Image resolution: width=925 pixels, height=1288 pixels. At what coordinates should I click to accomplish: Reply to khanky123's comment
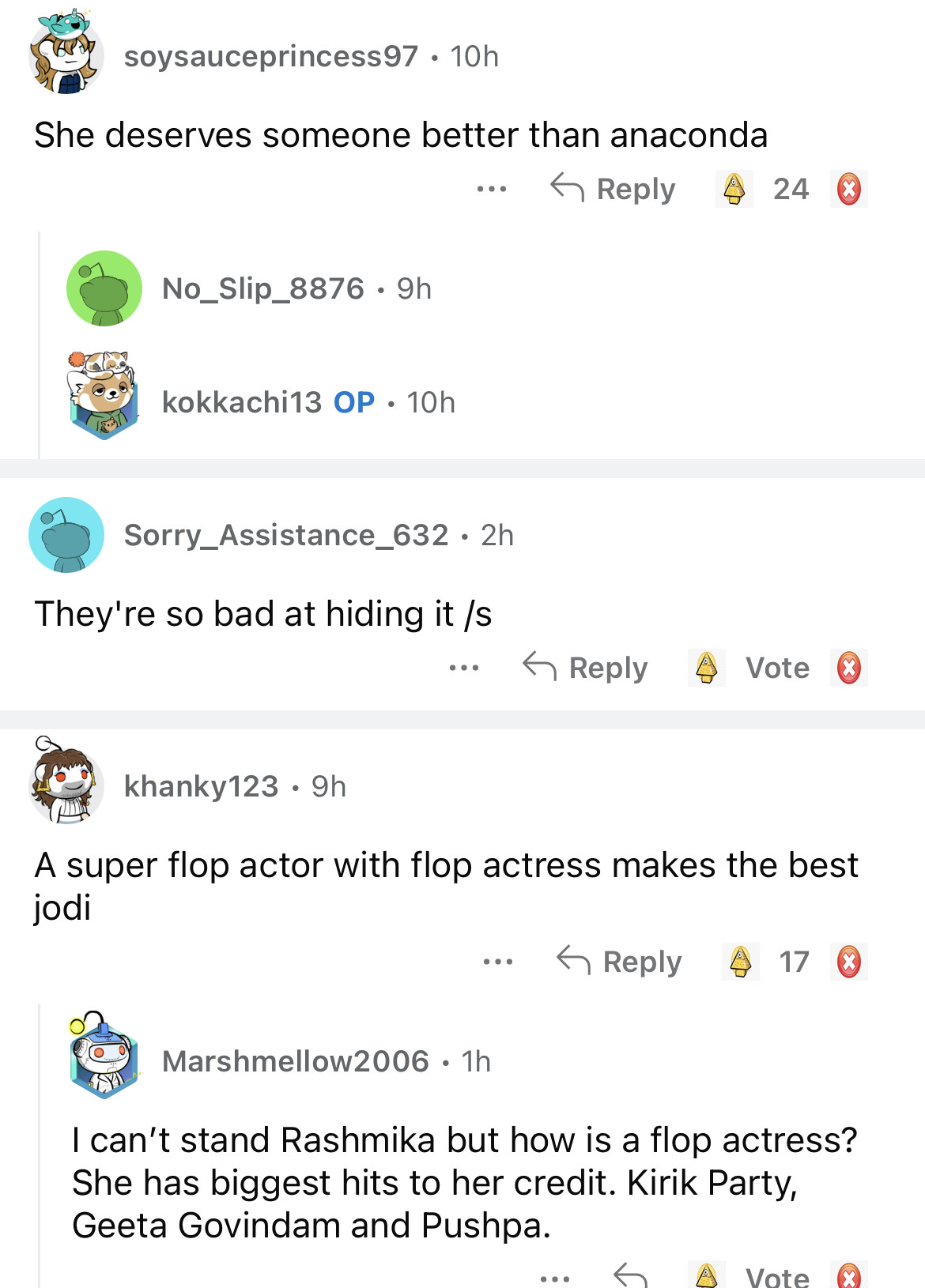[620, 962]
